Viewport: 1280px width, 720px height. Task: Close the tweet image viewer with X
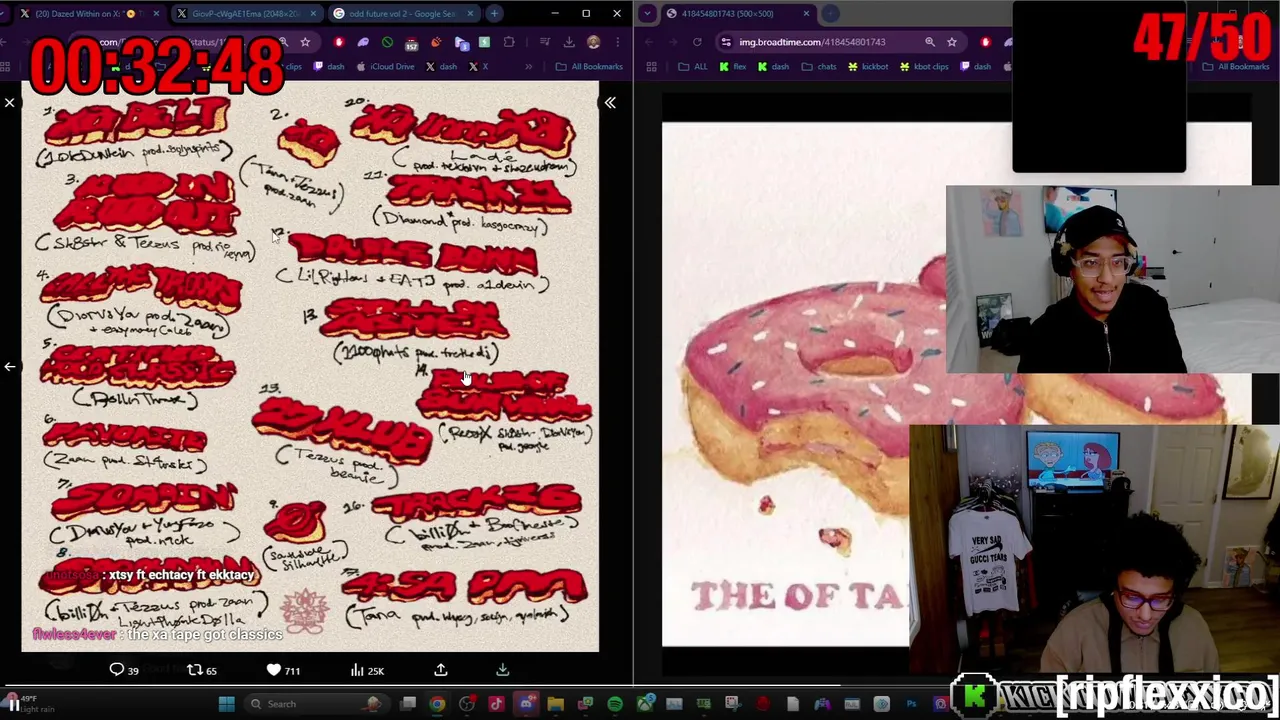pos(10,102)
